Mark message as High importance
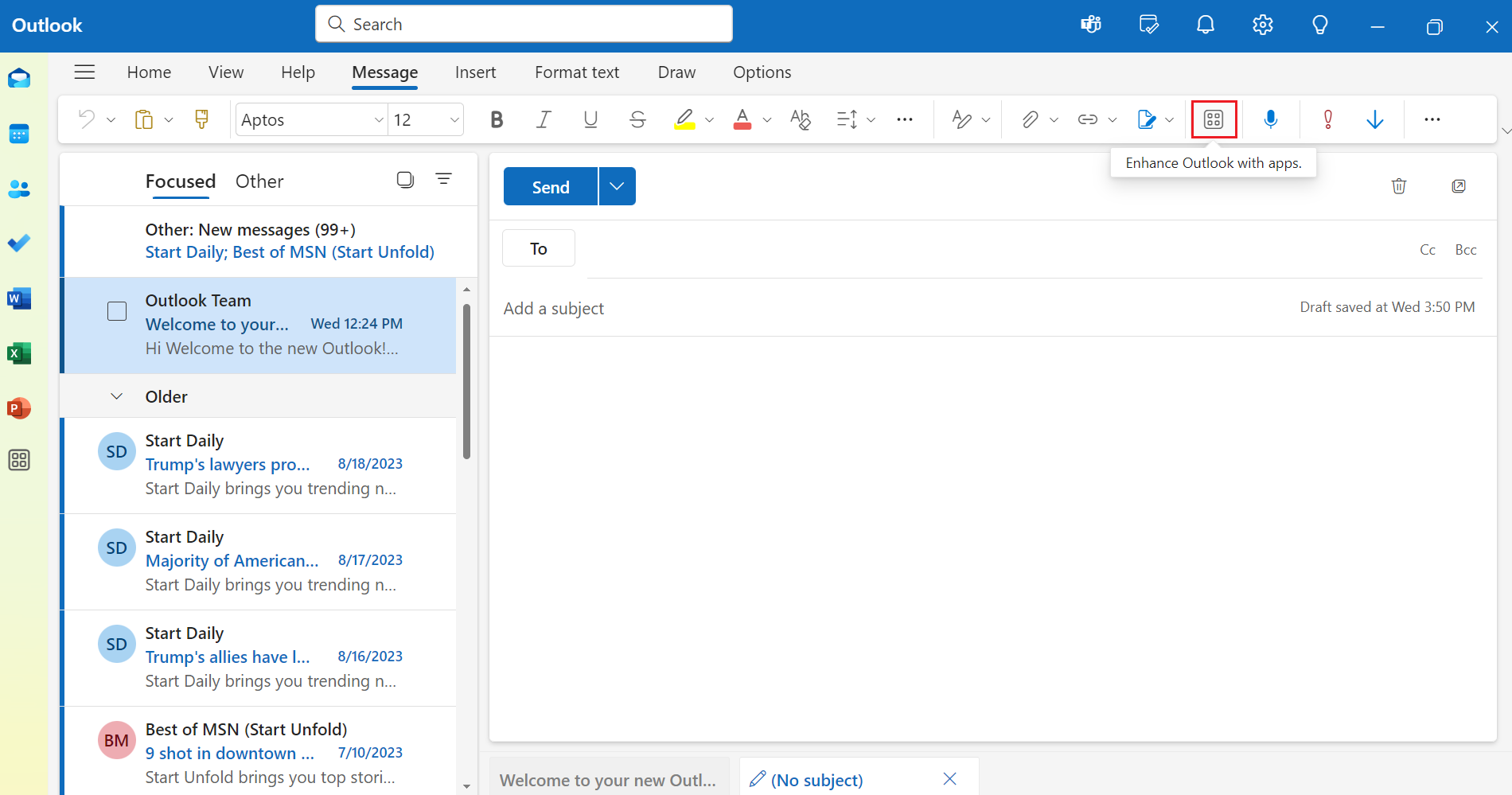1512x795 pixels. (1327, 119)
